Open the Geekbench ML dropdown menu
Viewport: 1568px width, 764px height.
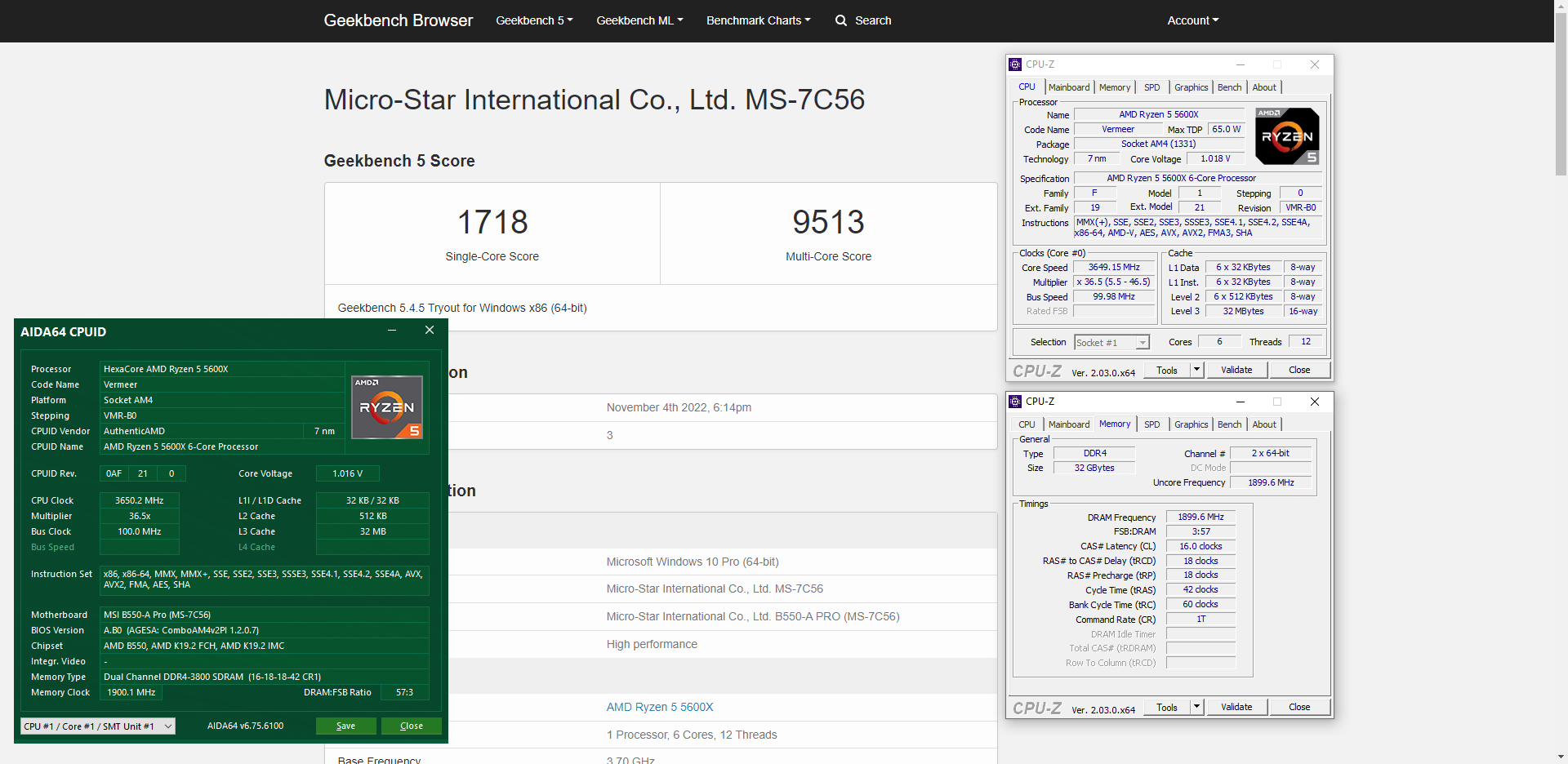click(x=639, y=20)
